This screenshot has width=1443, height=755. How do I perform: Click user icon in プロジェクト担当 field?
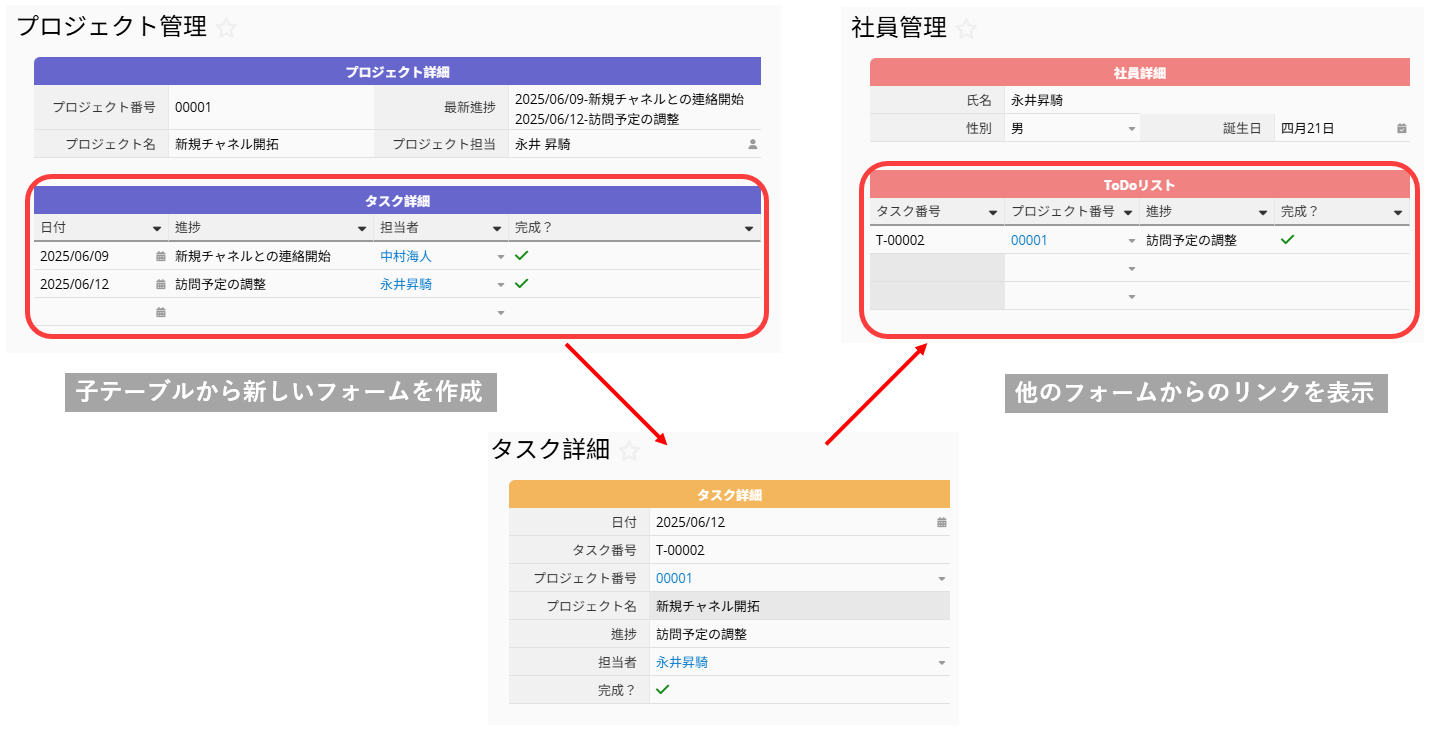point(752,144)
